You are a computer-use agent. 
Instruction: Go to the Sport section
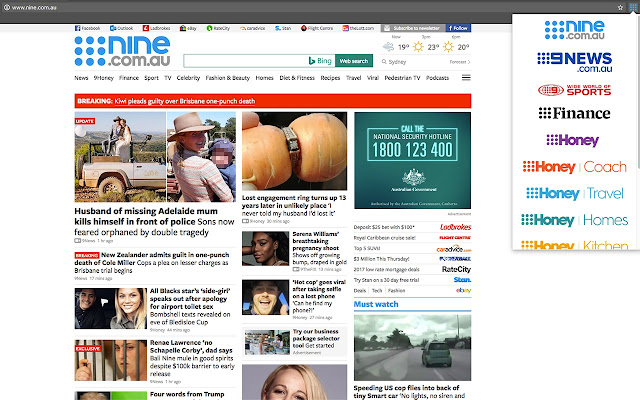(151, 78)
